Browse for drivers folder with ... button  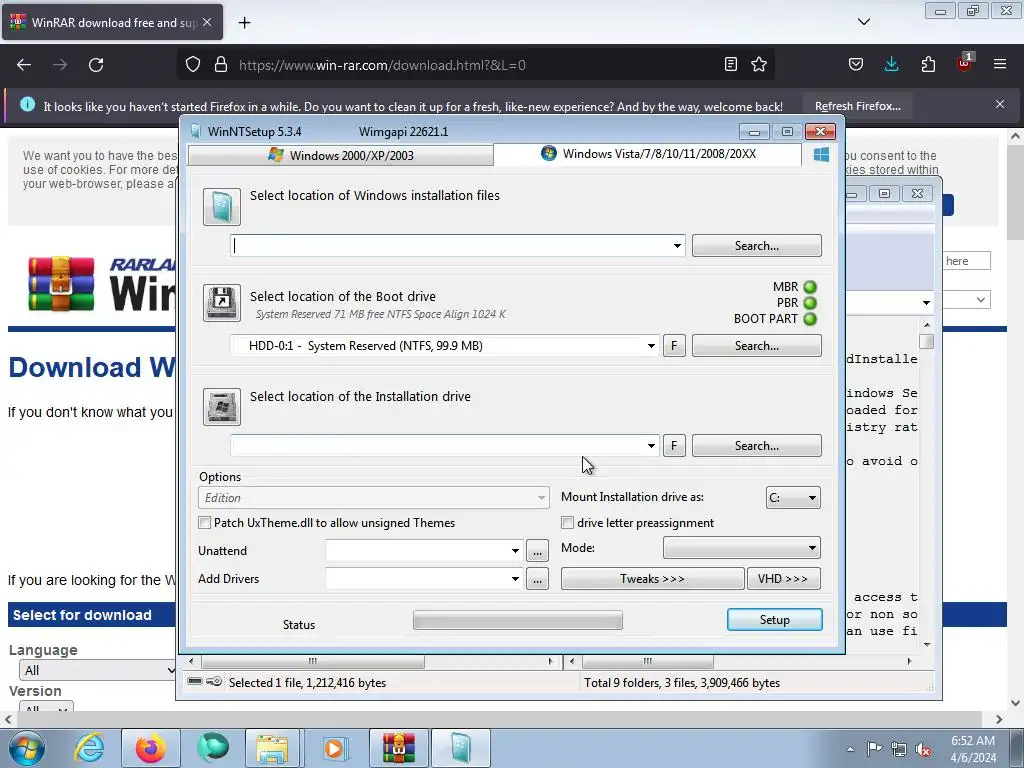tap(537, 579)
